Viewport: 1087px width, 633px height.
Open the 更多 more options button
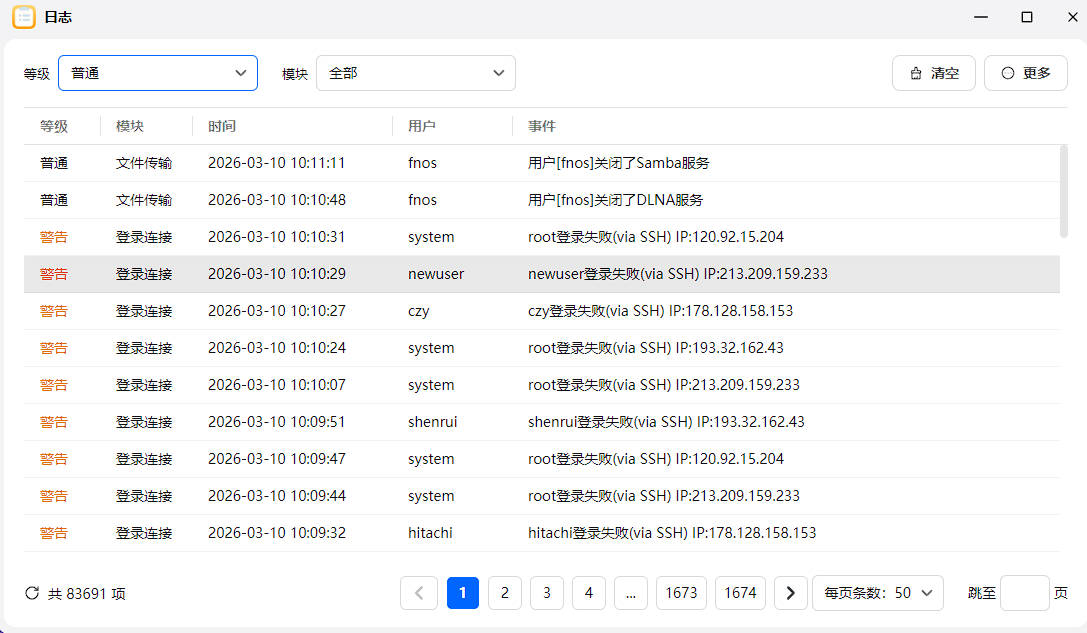tap(1025, 73)
